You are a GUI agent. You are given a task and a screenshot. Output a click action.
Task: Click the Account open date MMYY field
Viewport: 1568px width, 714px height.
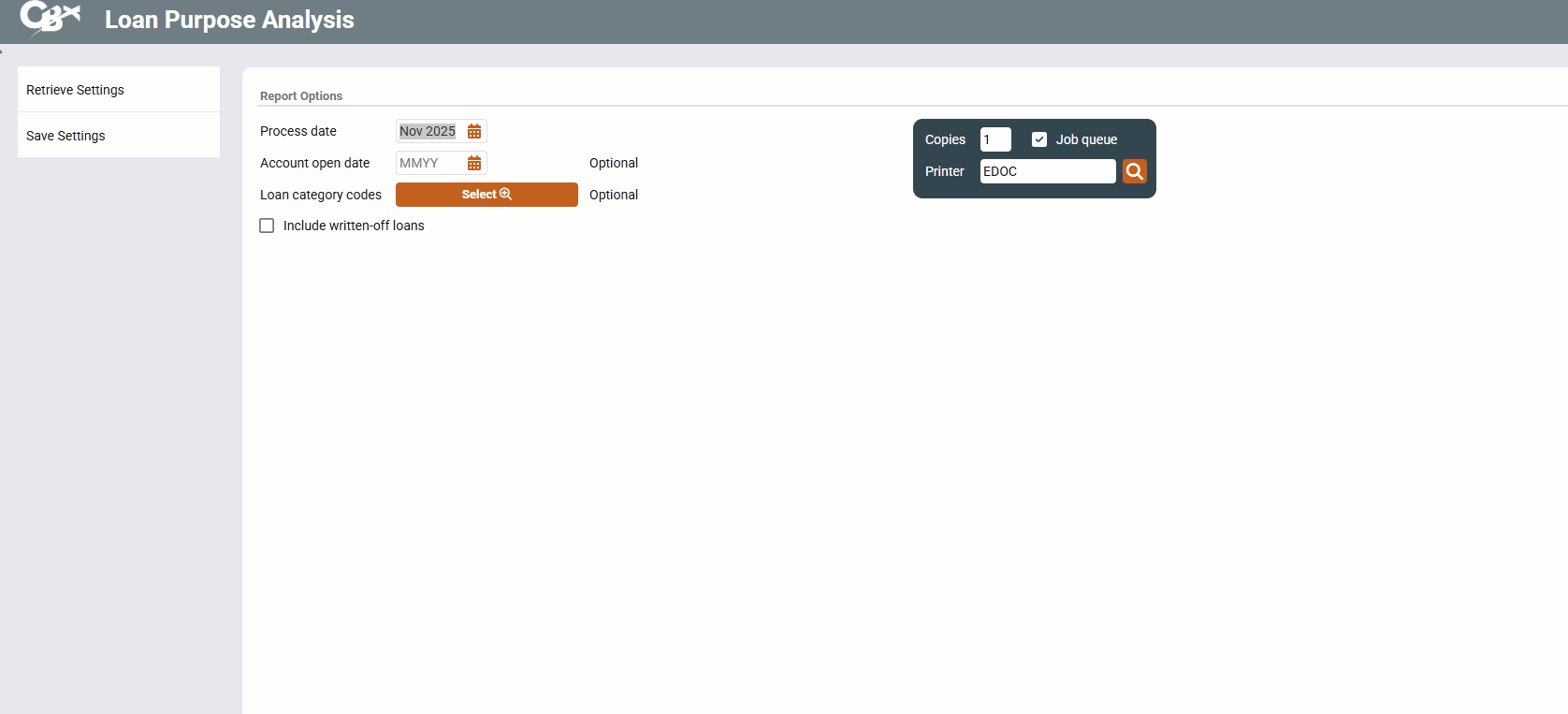coord(428,164)
